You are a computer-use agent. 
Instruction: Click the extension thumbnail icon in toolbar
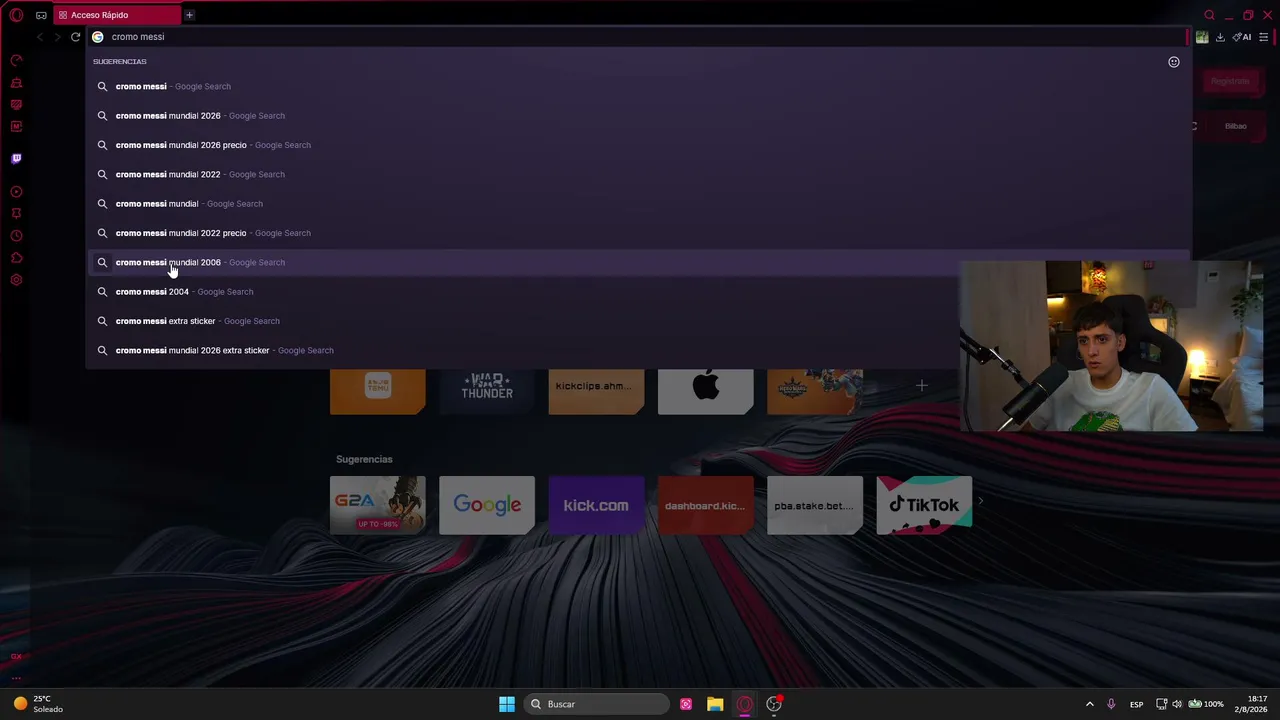point(1202,37)
